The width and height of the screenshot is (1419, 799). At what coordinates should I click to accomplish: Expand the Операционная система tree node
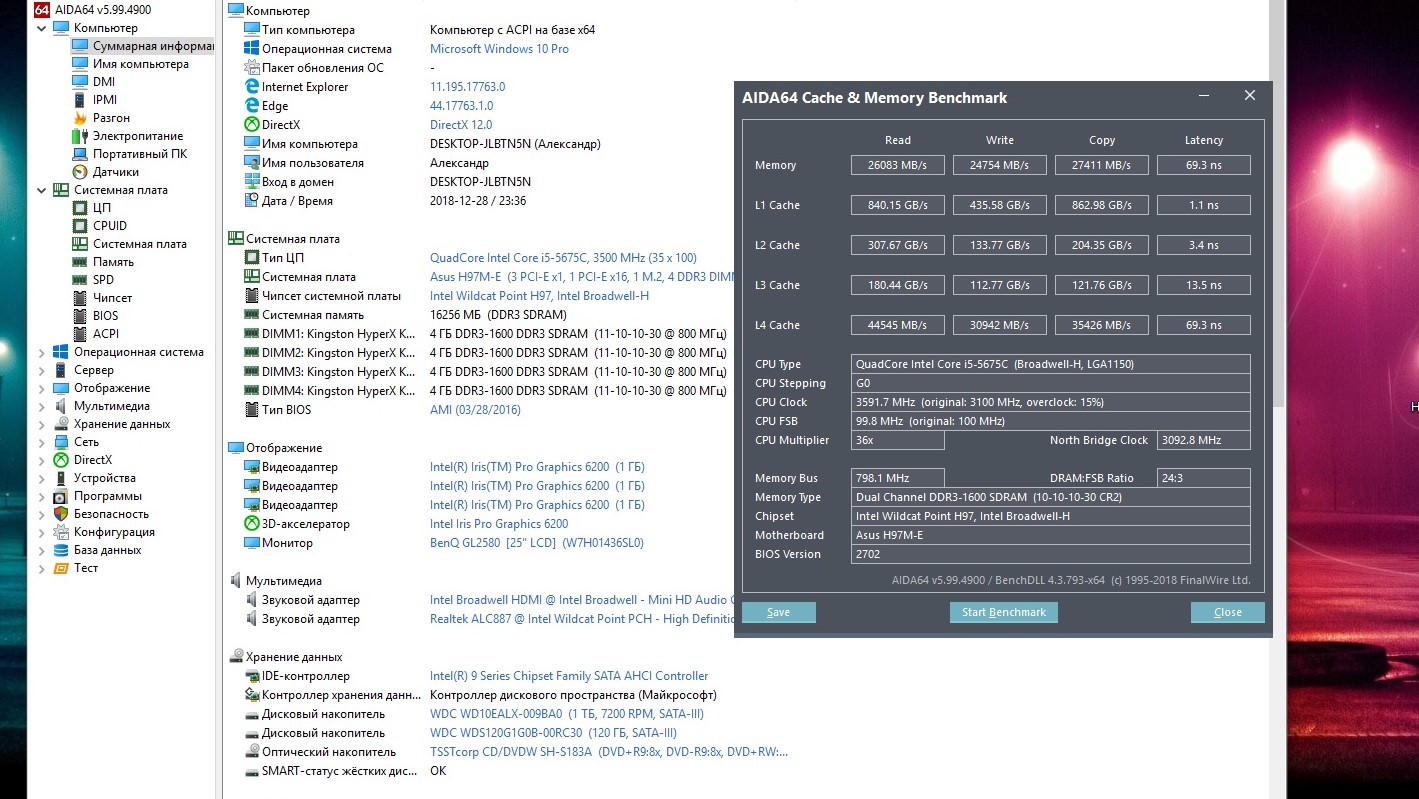click(41, 352)
